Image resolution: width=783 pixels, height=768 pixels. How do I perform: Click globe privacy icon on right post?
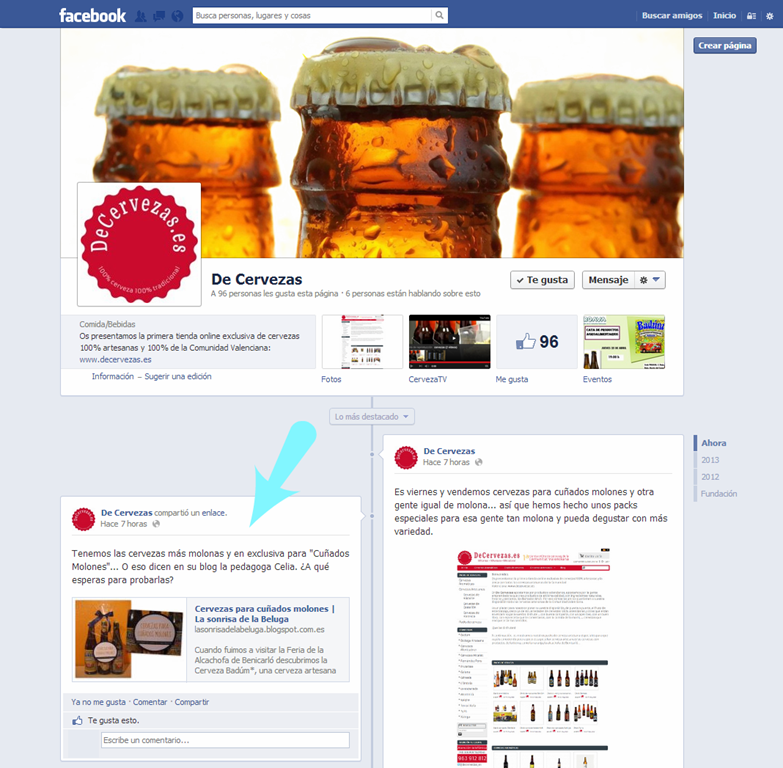[479, 462]
